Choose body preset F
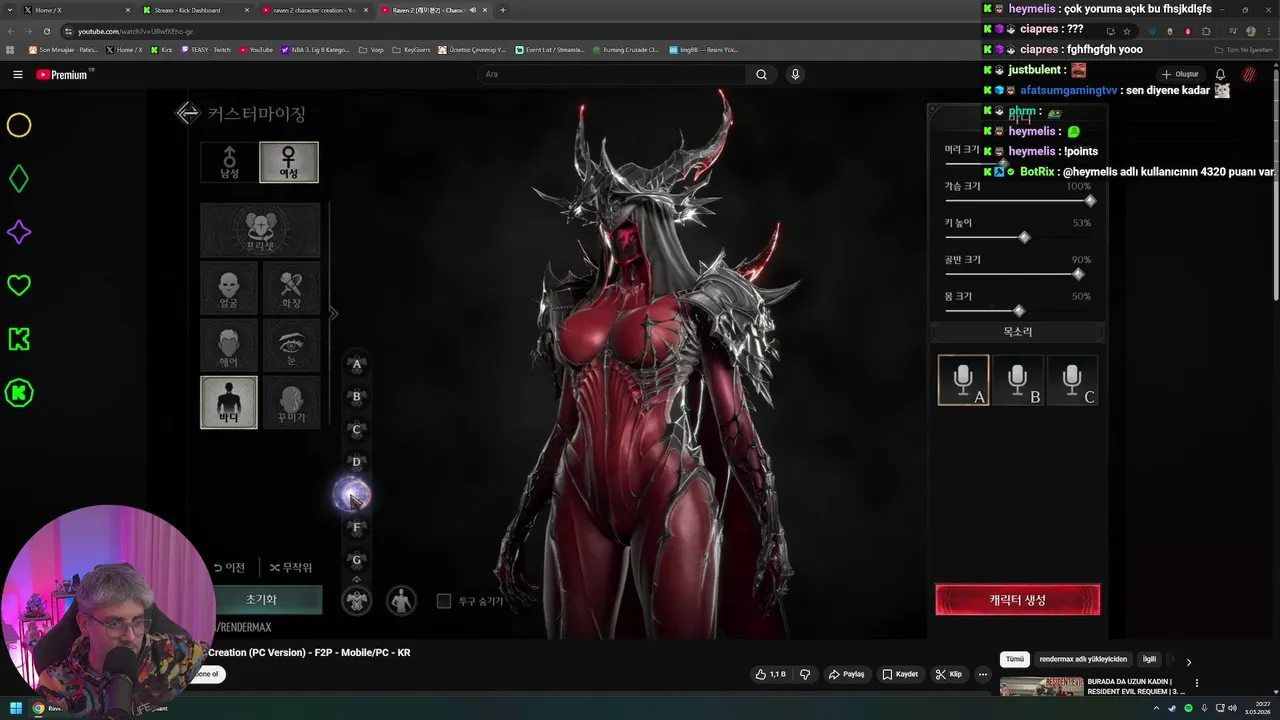 pyautogui.click(x=357, y=528)
